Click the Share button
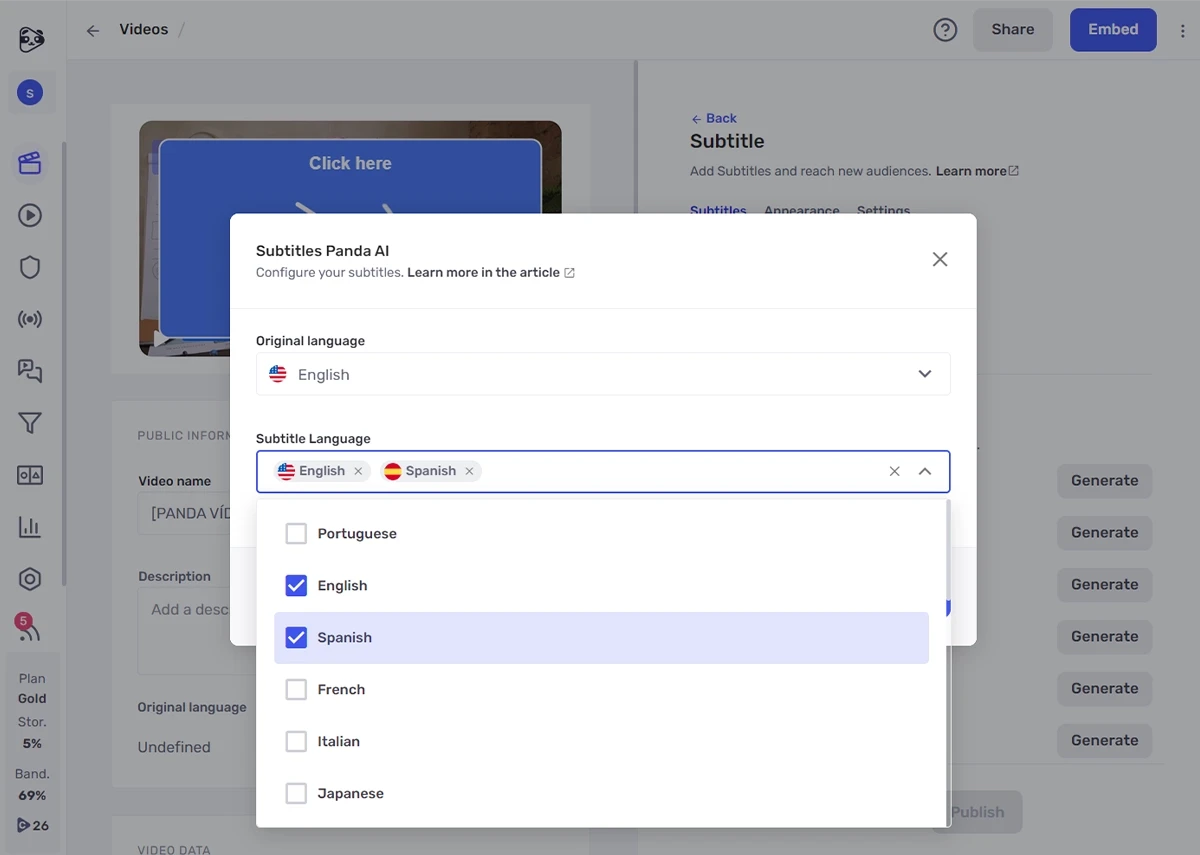This screenshot has height=855, width=1200. click(1013, 30)
